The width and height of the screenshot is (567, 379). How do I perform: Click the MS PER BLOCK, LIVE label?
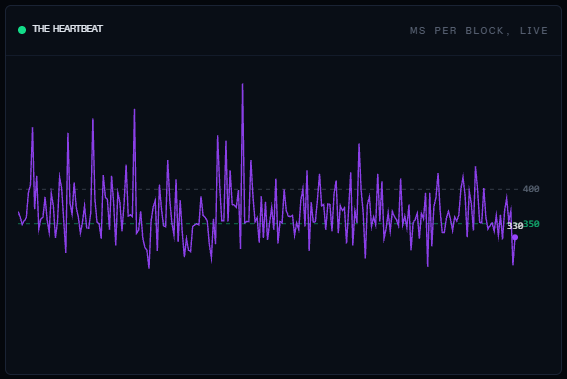tap(479, 31)
